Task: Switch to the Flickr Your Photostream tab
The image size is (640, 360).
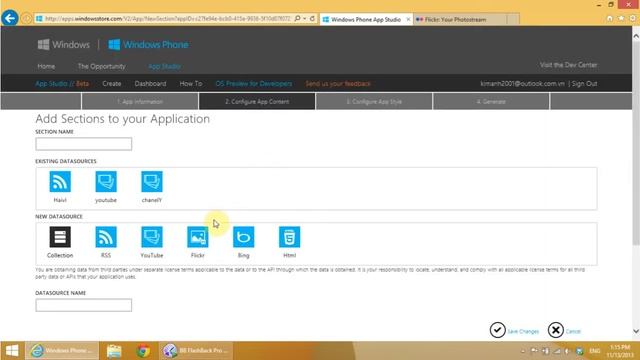Action: click(x=460, y=19)
